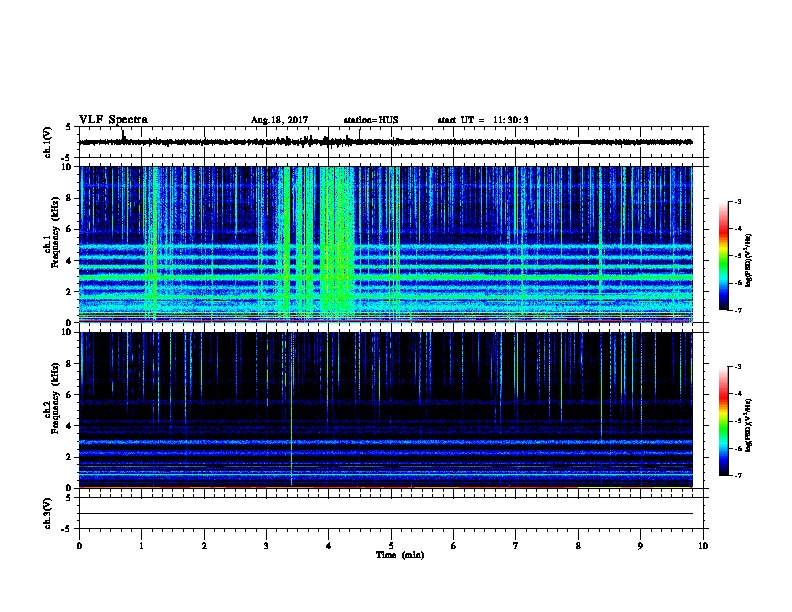Click the flat ch.3 voltage trace line
The width and height of the screenshot is (792, 612).
coord(386,514)
